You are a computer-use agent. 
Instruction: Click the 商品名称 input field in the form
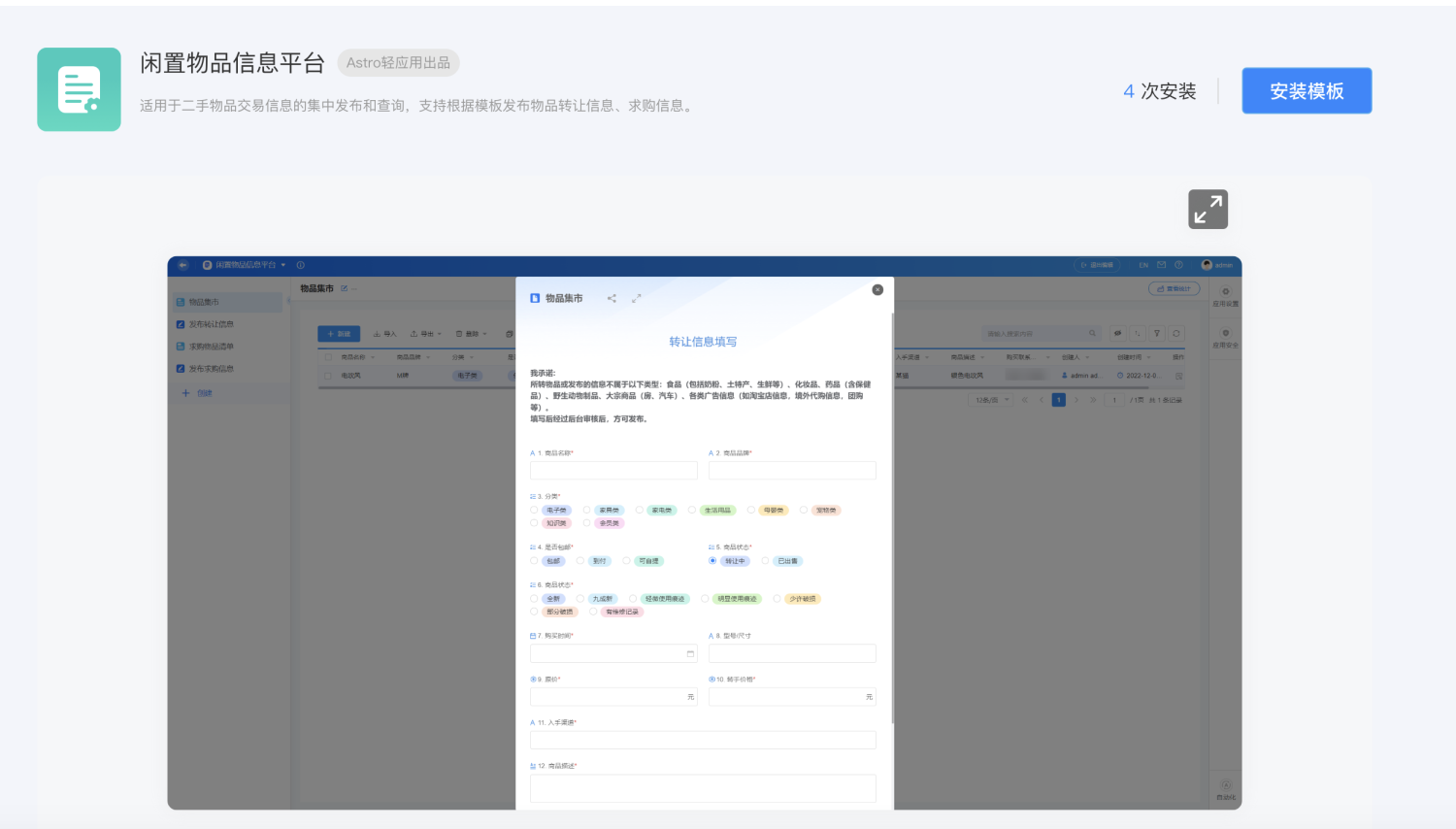coord(613,471)
